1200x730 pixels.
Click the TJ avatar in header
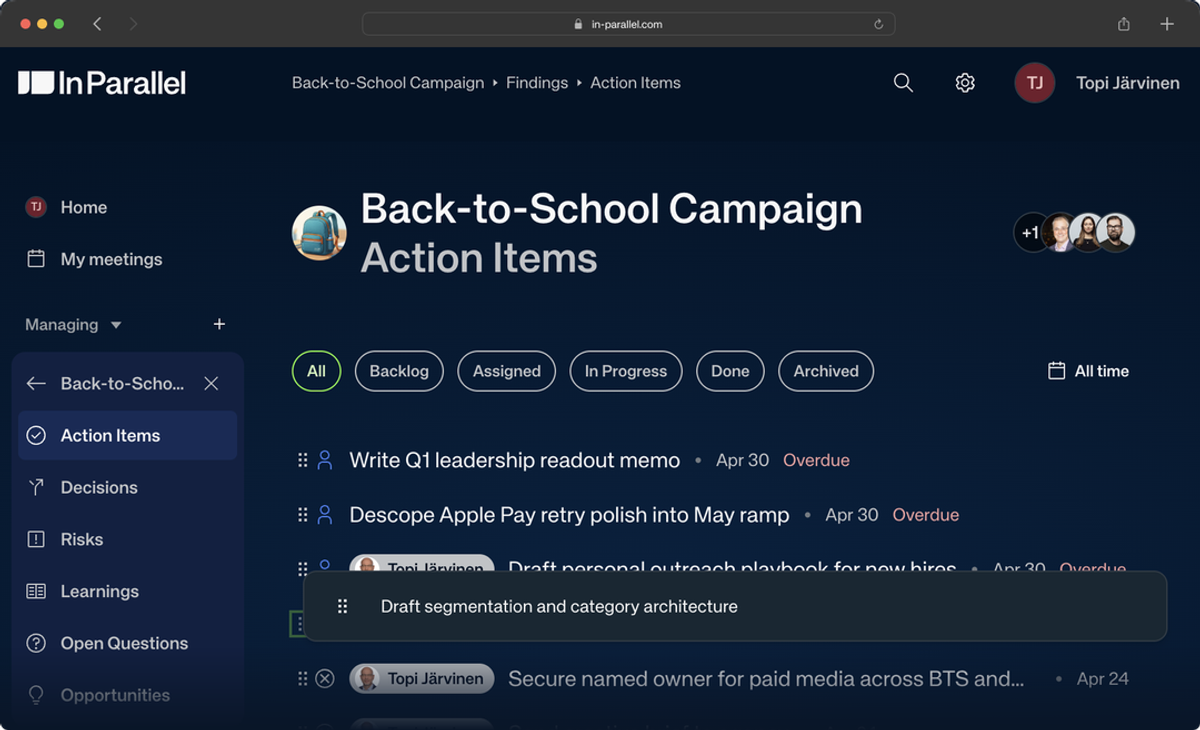[1035, 83]
